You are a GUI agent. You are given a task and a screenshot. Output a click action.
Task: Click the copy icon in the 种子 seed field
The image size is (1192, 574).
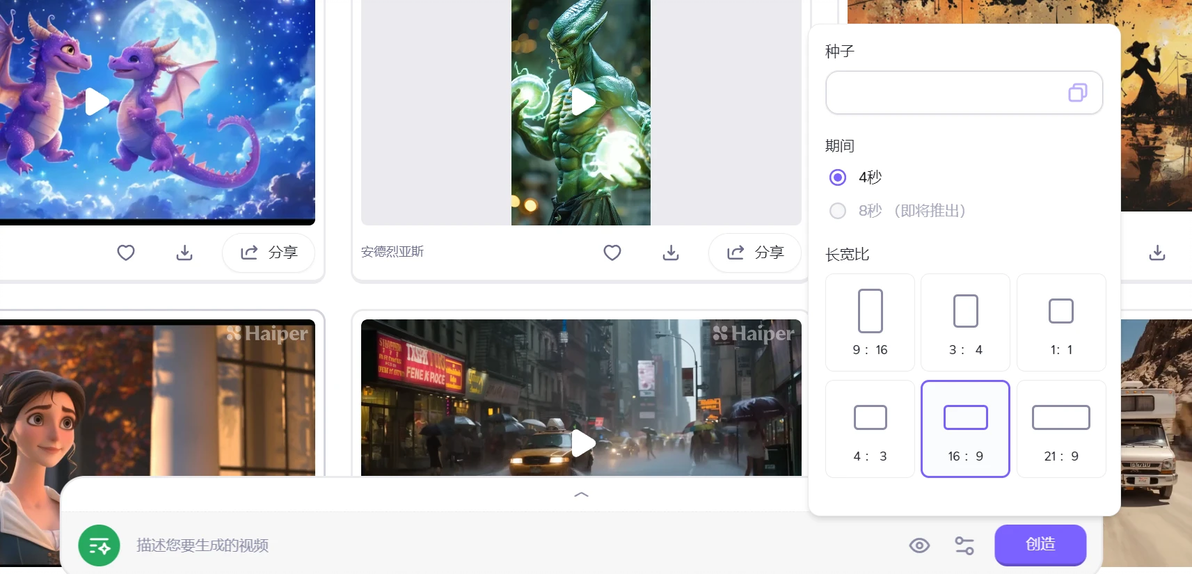[1077, 93]
